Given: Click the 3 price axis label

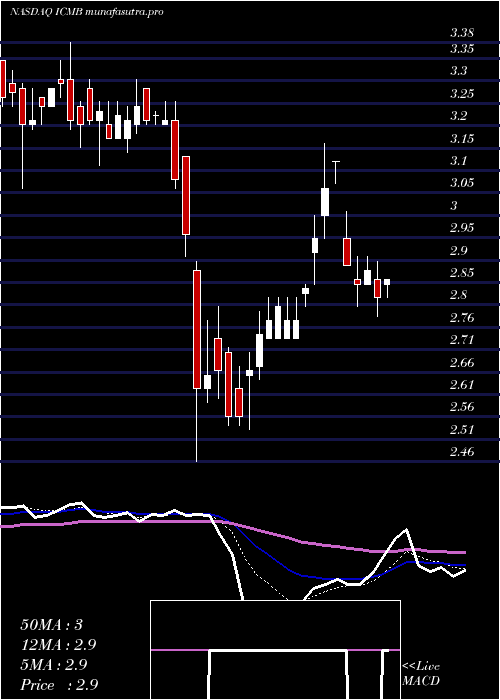Looking at the screenshot, I should pos(454,206).
